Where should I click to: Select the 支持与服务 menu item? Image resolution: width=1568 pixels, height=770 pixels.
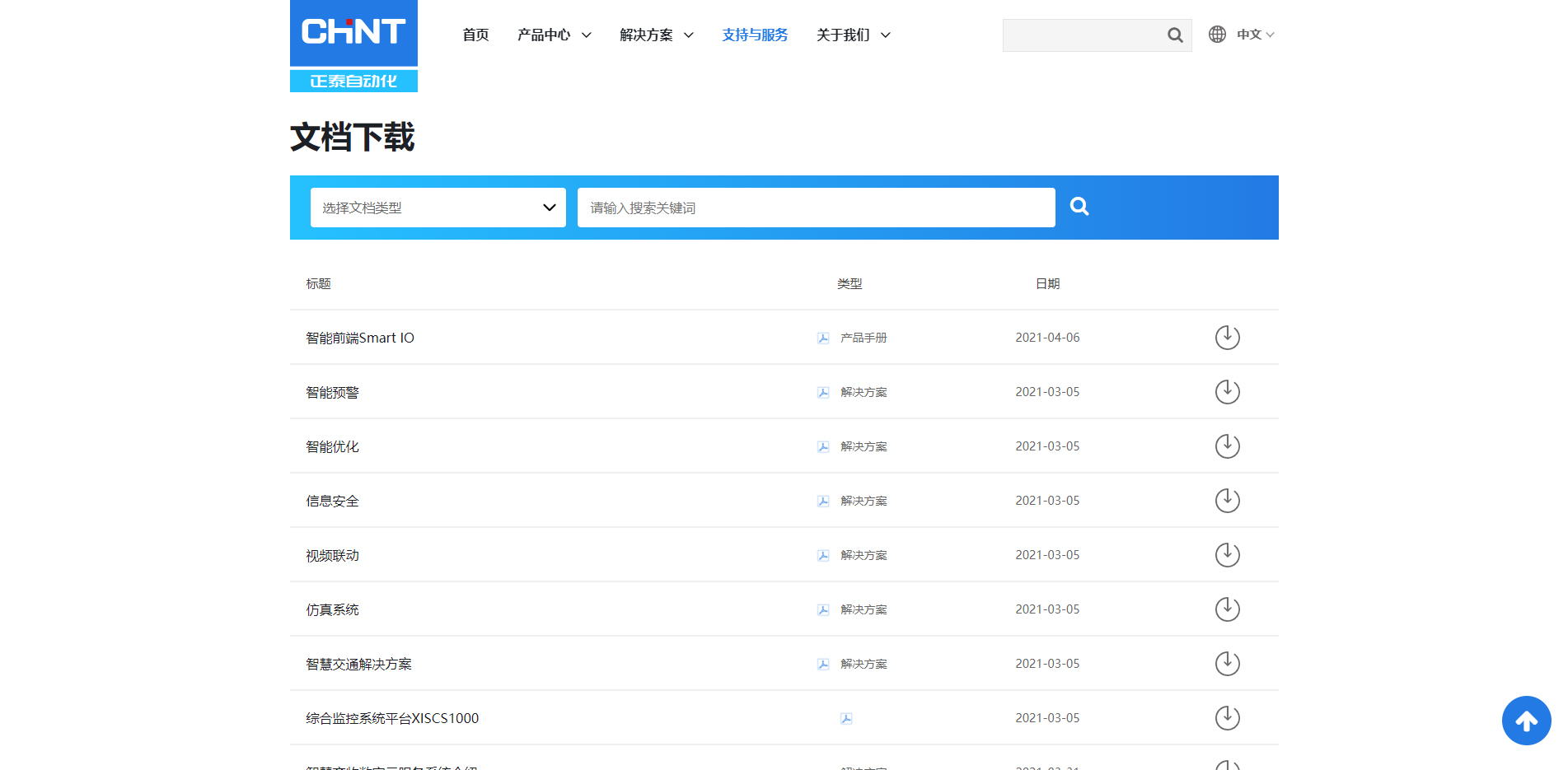(x=755, y=35)
